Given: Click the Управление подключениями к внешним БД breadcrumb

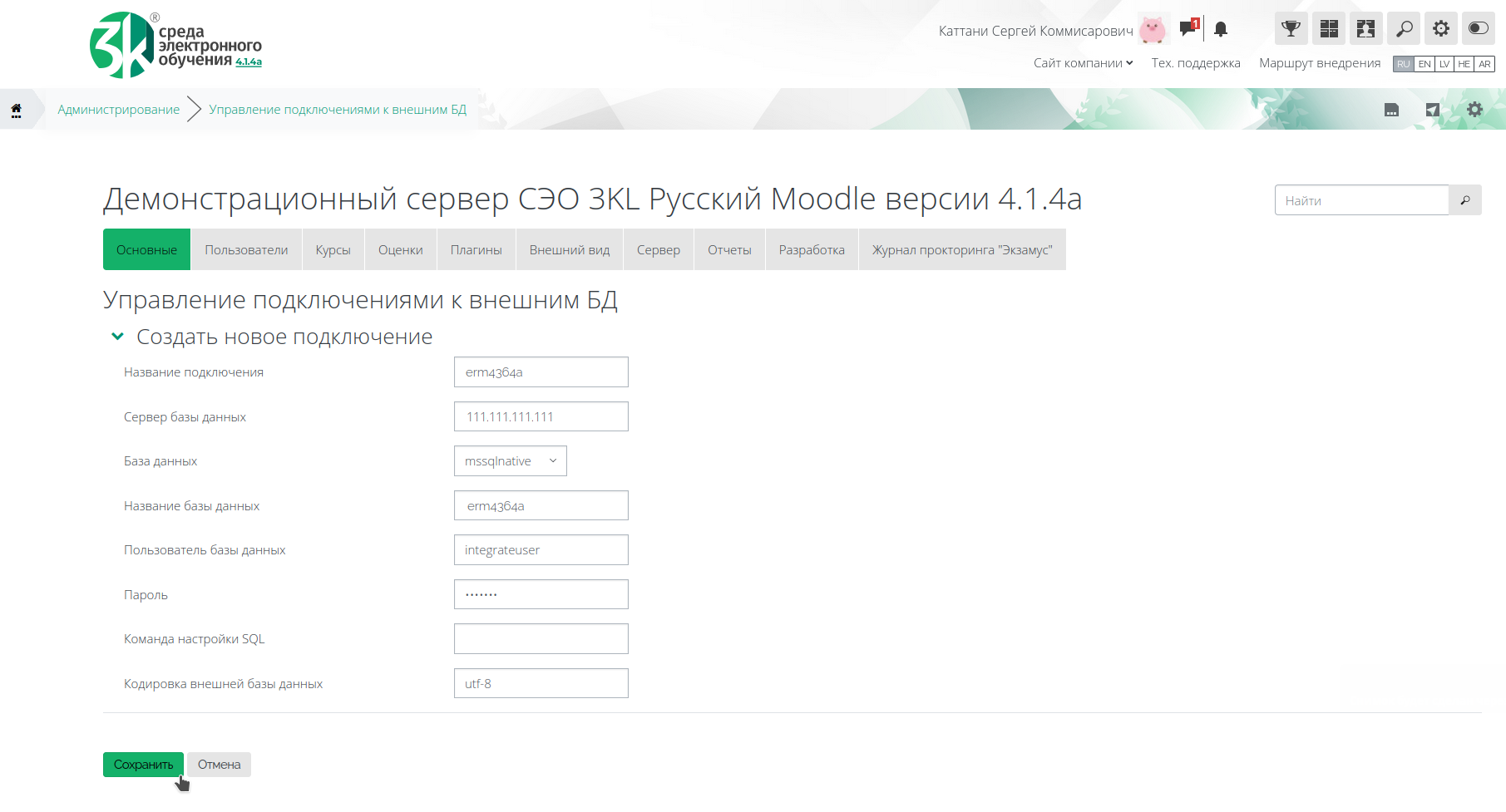Looking at the screenshot, I should tap(338, 110).
